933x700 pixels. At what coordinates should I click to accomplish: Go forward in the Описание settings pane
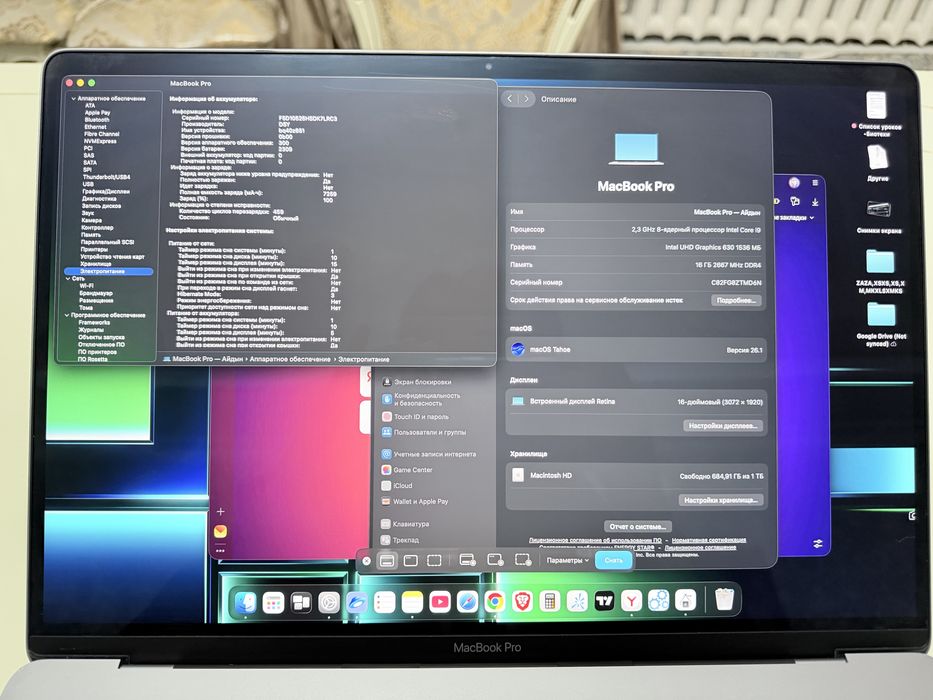526,99
